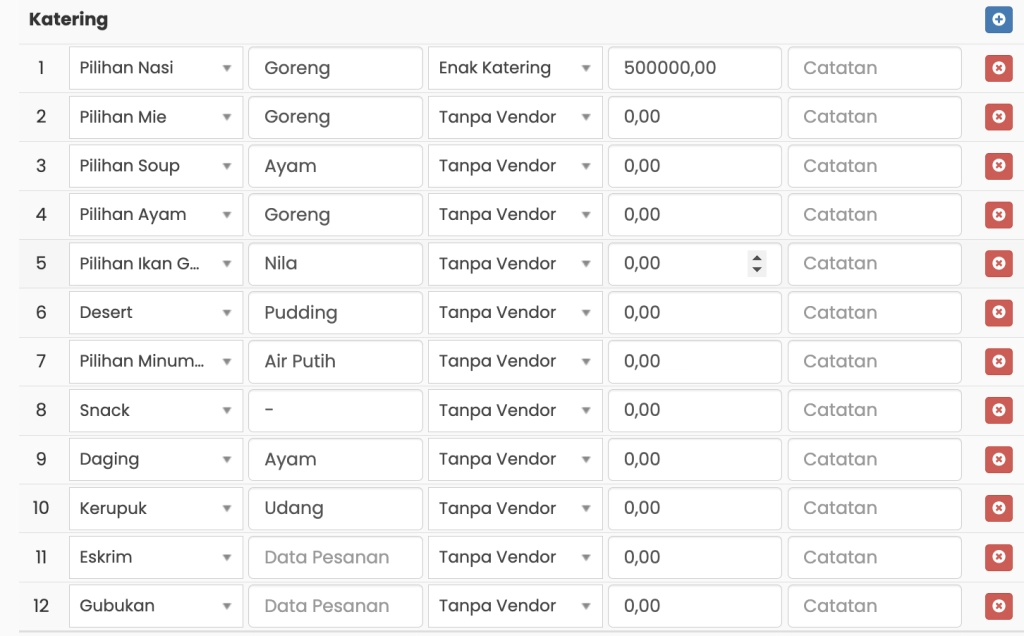Click the 500000,00 price field
This screenshot has height=636, width=1024.
694,68
